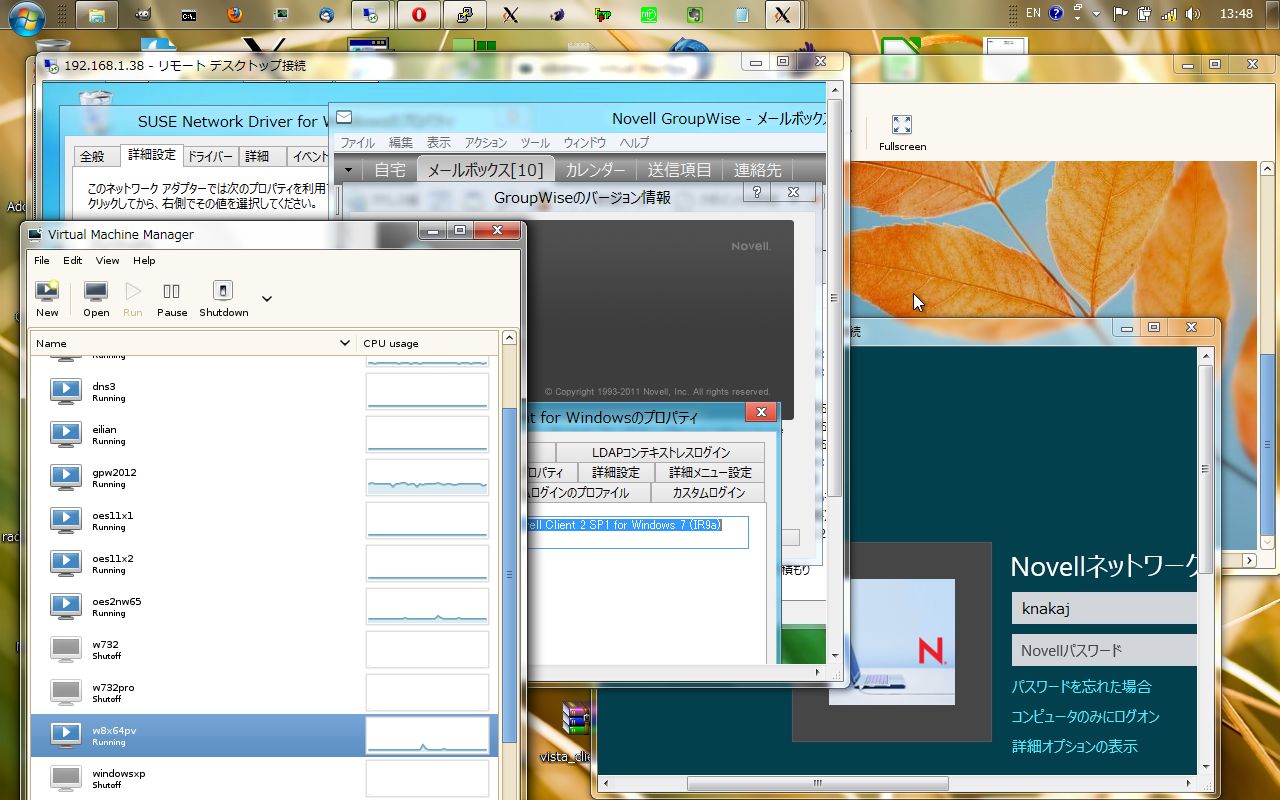Viewport: 1280px width, 800px height.
Task: Open Name column sort dropdown arrow
Action: [x=346, y=343]
